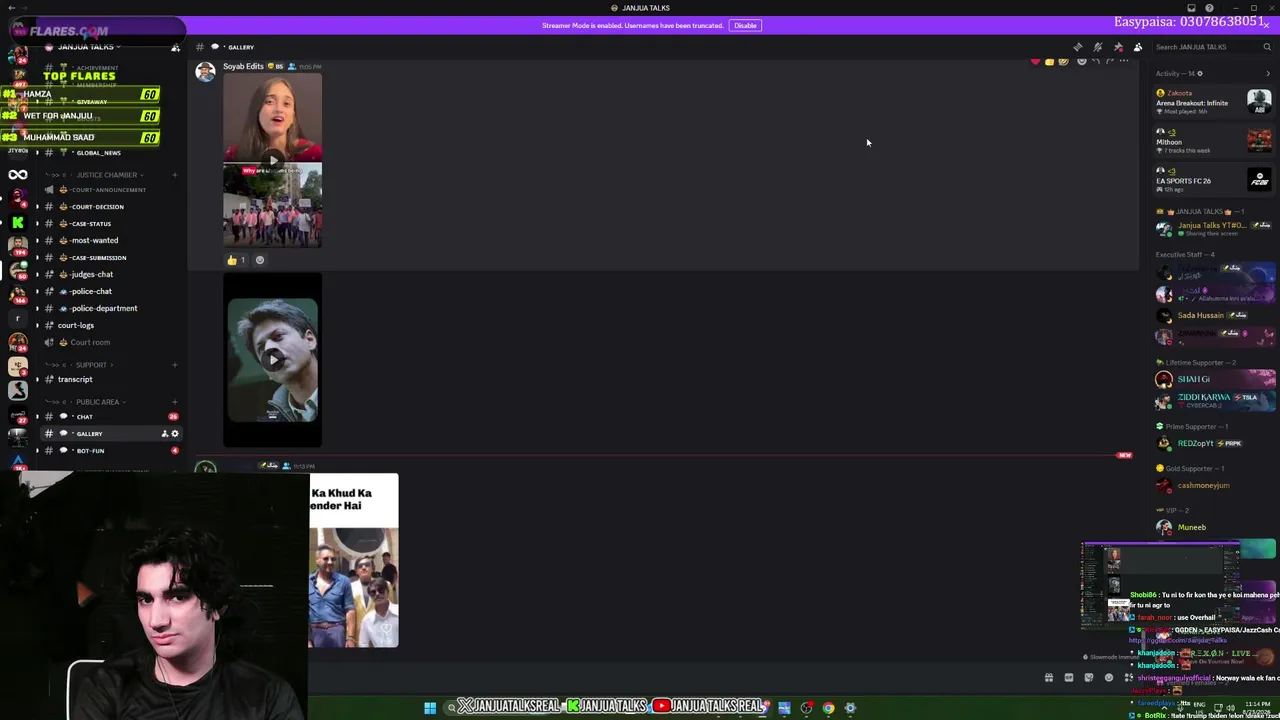Add a channel to PUBLIC AREA category
Viewport: 1280px width, 720px height.
175,402
